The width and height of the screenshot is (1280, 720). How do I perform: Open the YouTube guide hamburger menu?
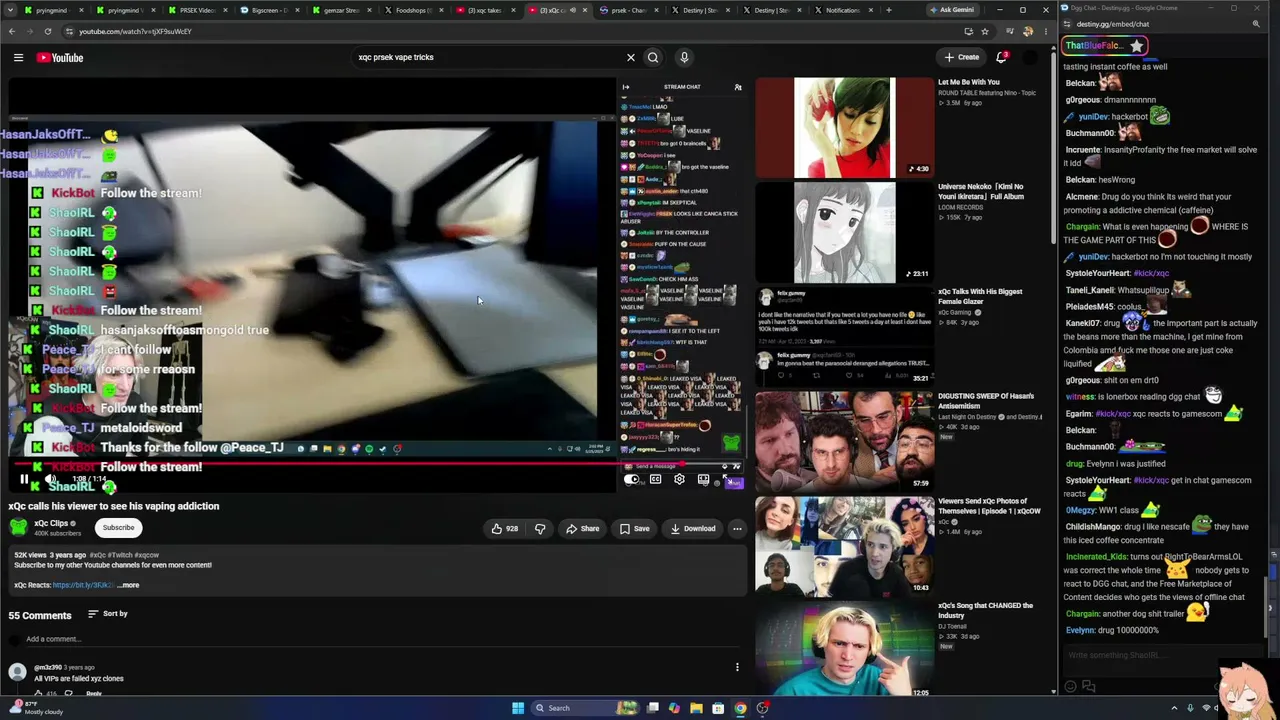pos(18,57)
